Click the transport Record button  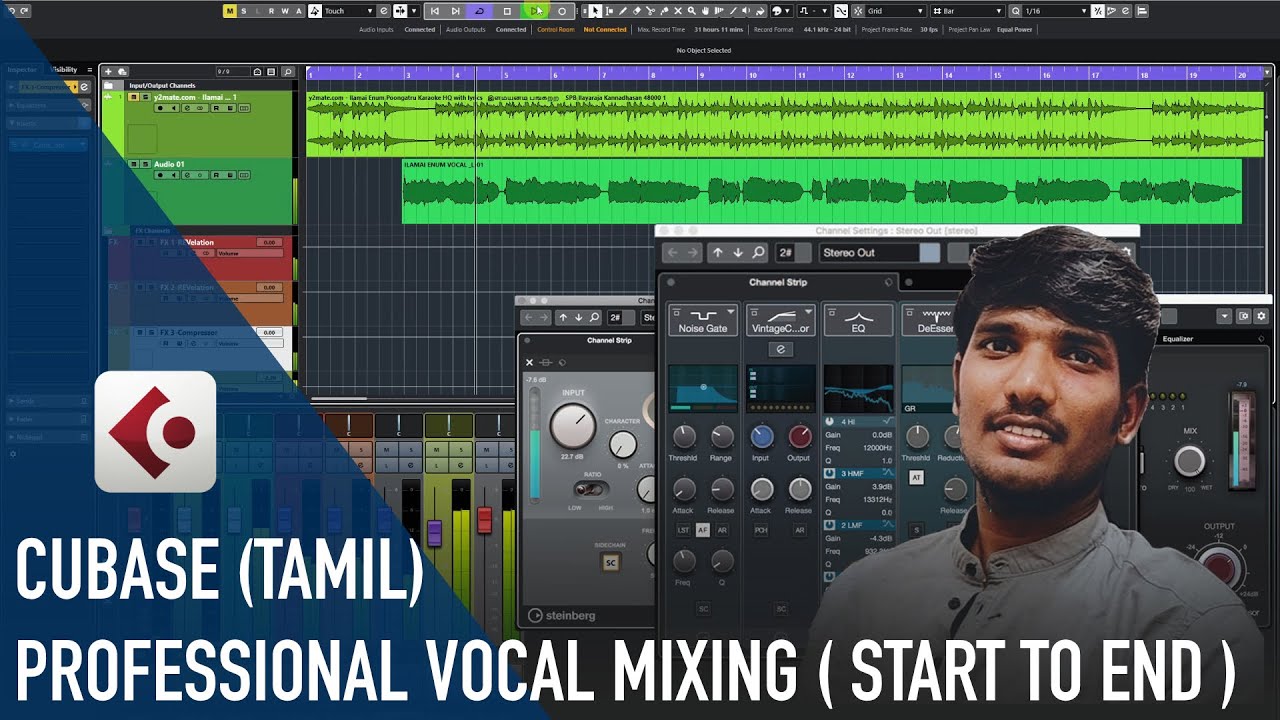(x=562, y=11)
